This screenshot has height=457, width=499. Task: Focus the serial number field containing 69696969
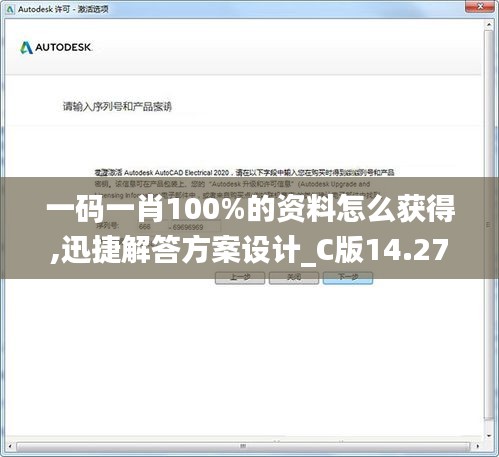pos(195,227)
